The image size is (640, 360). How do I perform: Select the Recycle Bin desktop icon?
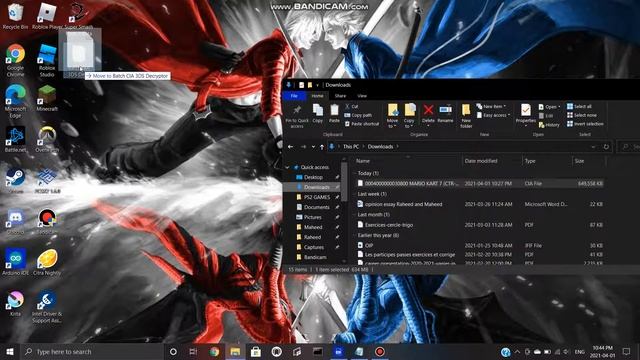pyautogui.click(x=16, y=16)
